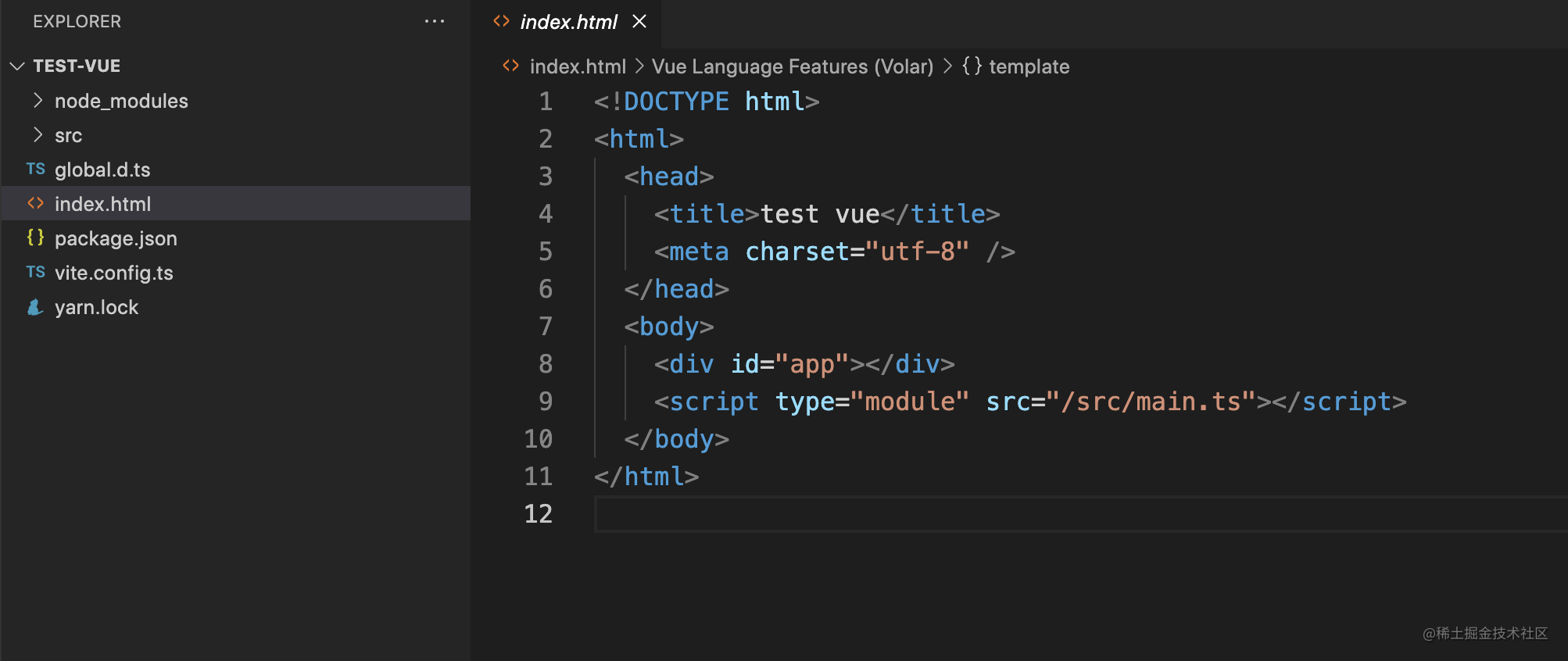
Task: Open the Explorer more actions ellipsis
Action: [x=435, y=21]
